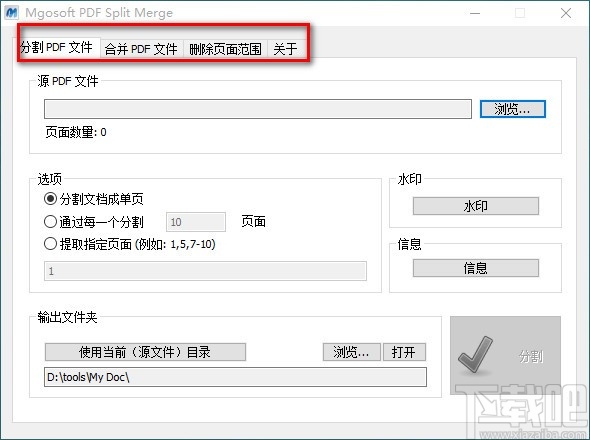The height and width of the screenshot is (440, 590).
Task: Click the pages-per-split field showing 10
Action: click(196, 222)
